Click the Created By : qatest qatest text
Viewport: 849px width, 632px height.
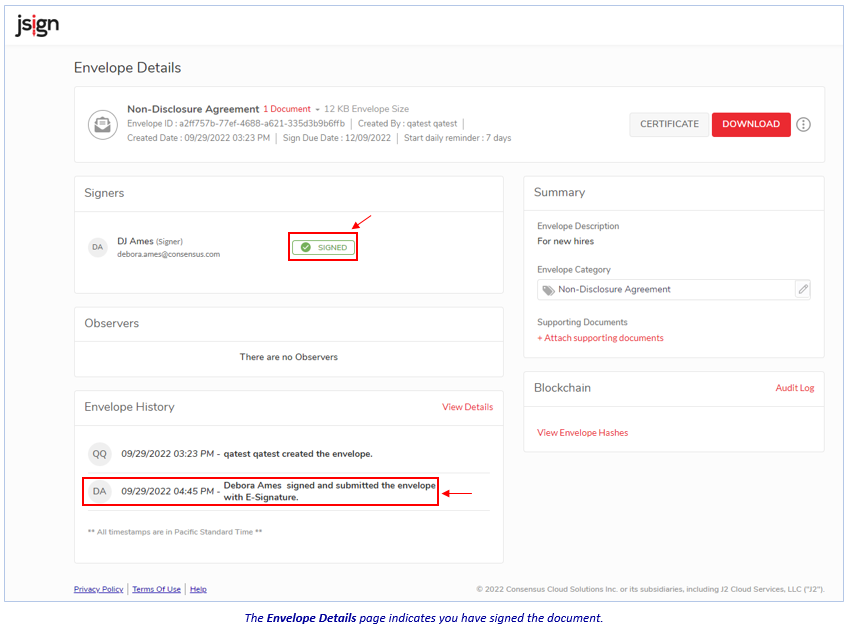coord(407,124)
